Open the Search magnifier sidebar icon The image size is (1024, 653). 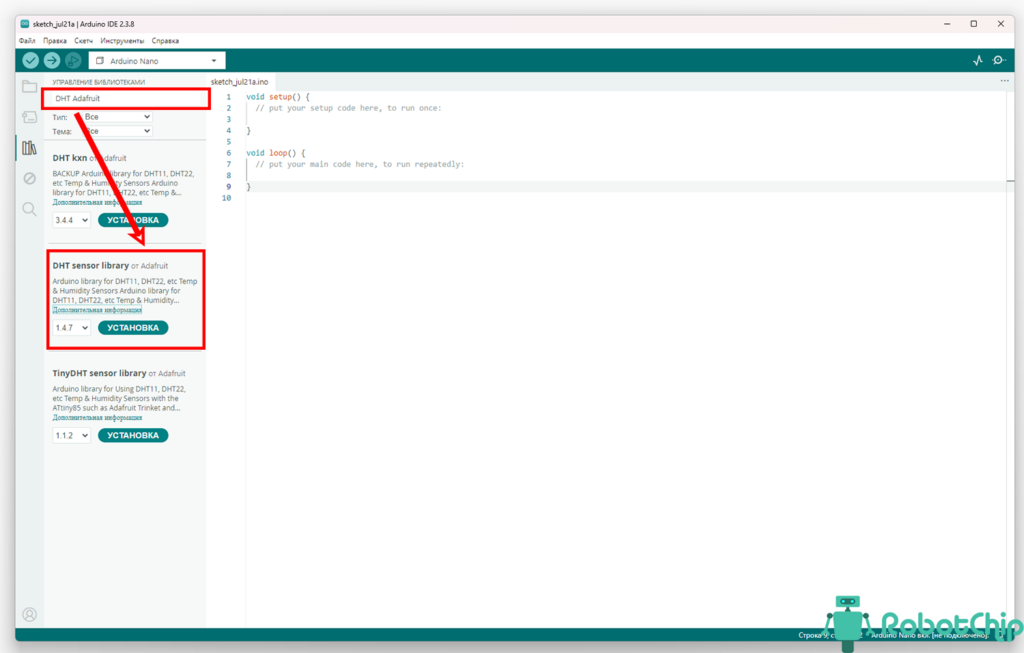pyautogui.click(x=29, y=209)
